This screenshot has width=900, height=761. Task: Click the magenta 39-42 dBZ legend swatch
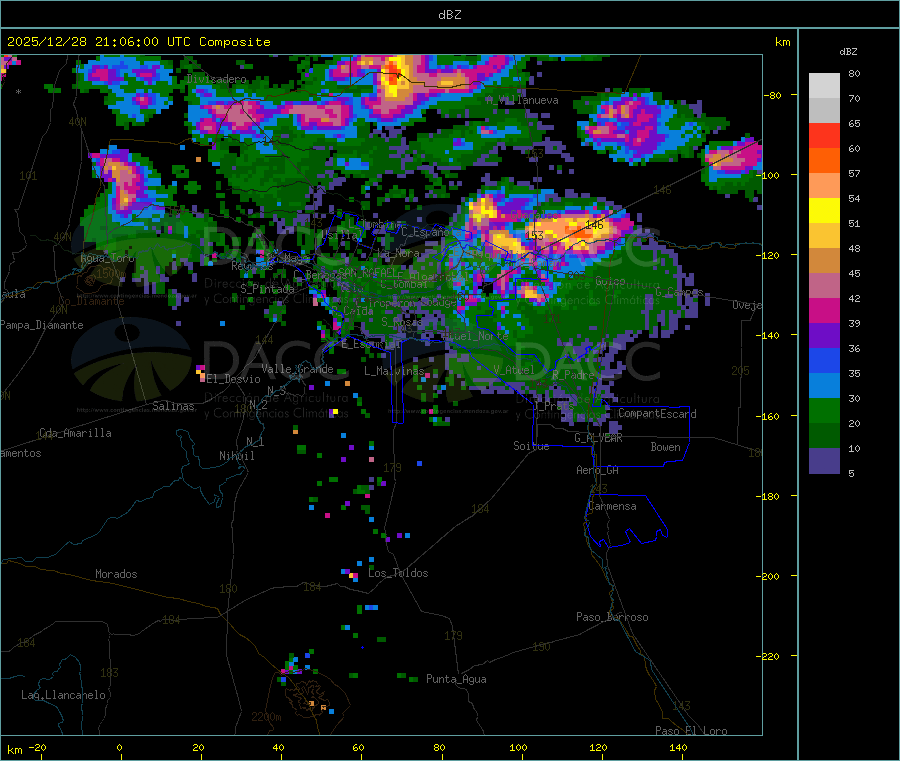pyautogui.click(x=824, y=310)
